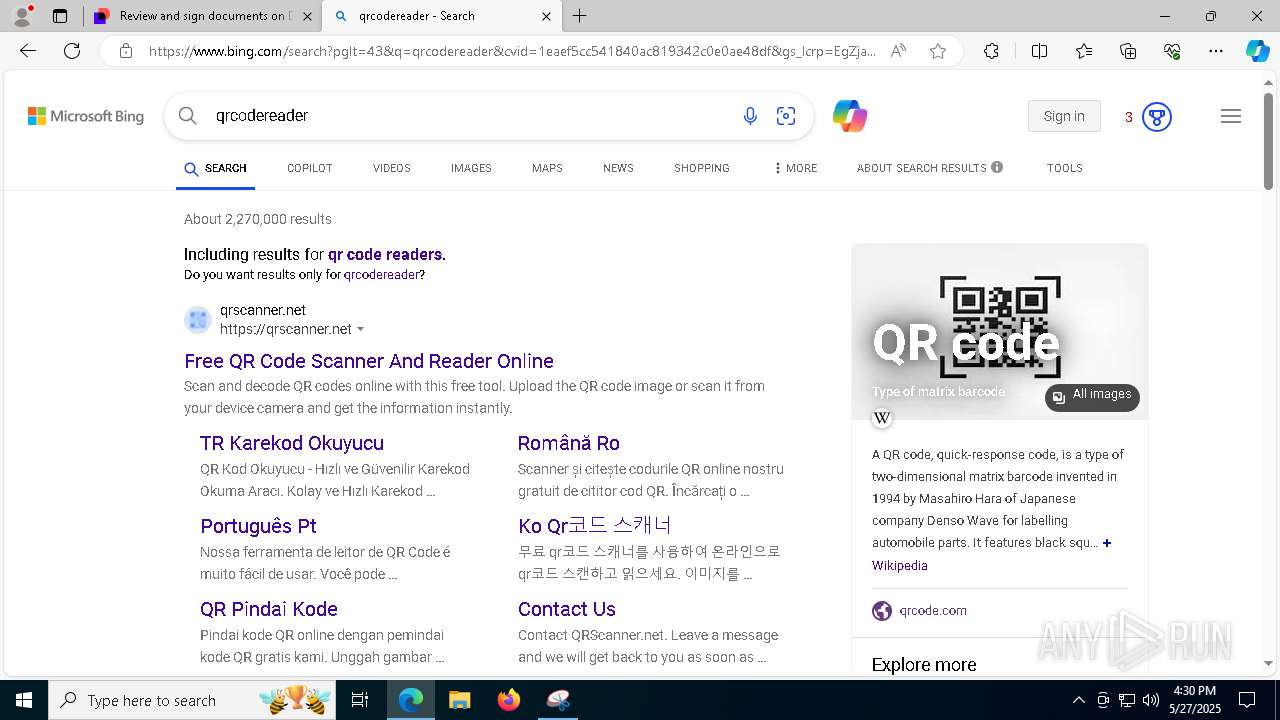Screen dimensions: 1280x720
Task: Close the qrcodereader Search tab
Action: tap(546, 16)
